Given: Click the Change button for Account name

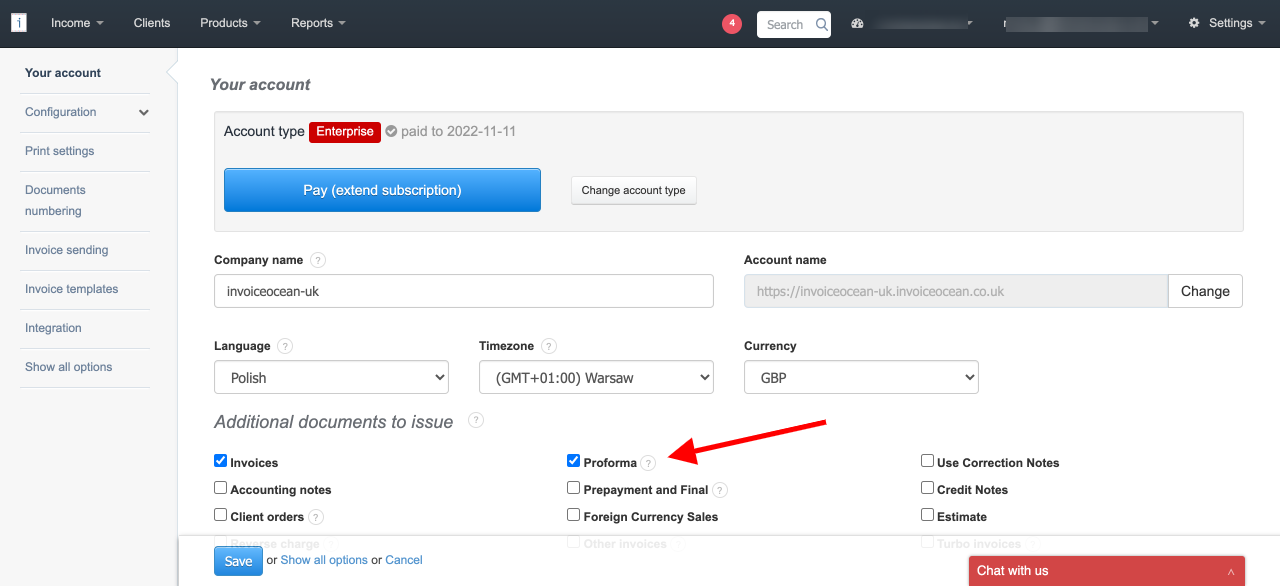Looking at the screenshot, I should tap(1205, 291).
